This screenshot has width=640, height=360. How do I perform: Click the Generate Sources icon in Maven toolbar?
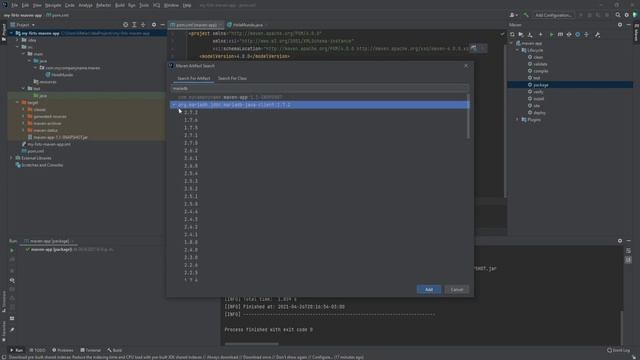(521, 35)
